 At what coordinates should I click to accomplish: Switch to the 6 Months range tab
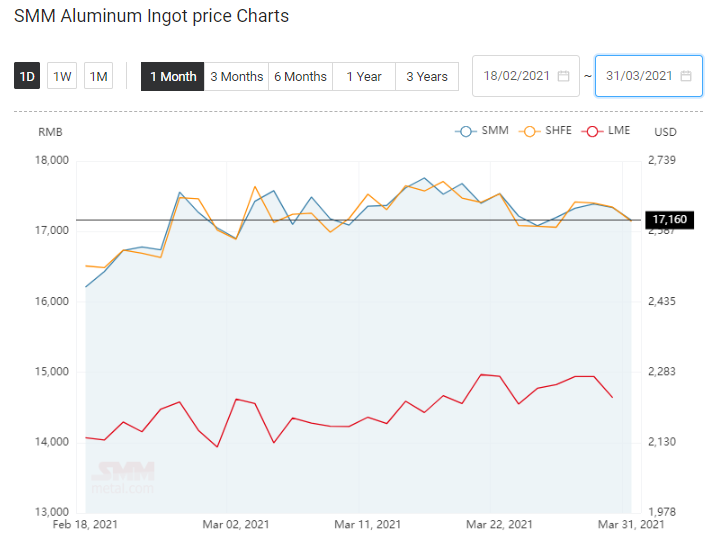click(301, 77)
